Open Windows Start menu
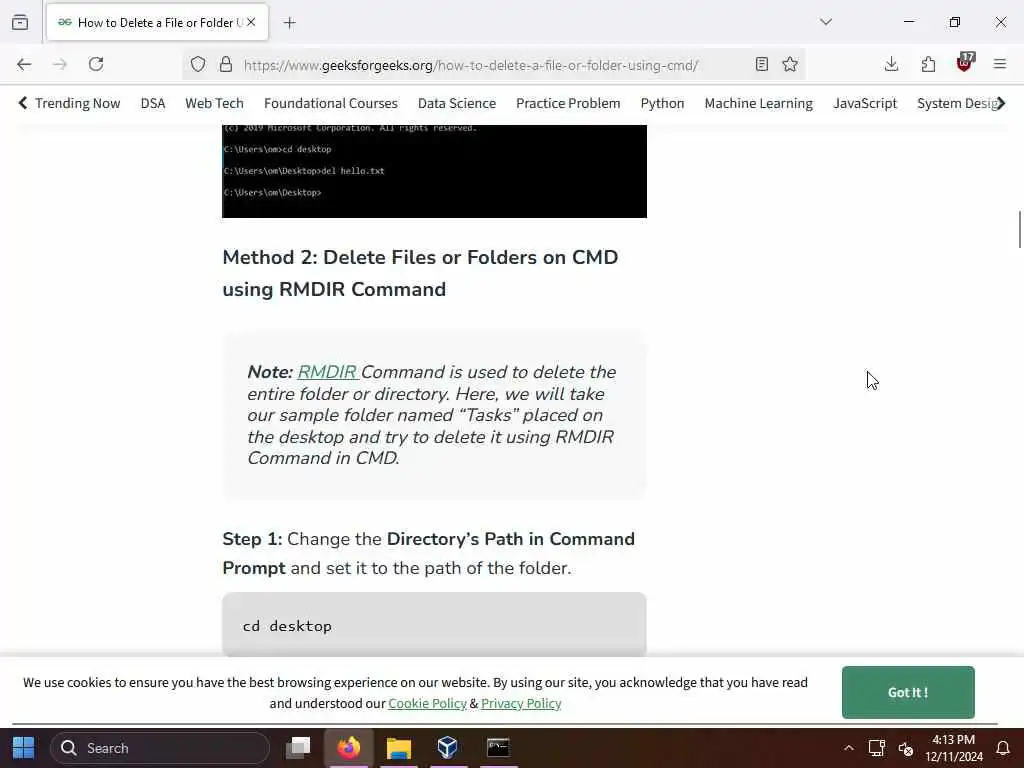Viewport: 1024px width, 768px height. pyautogui.click(x=24, y=748)
